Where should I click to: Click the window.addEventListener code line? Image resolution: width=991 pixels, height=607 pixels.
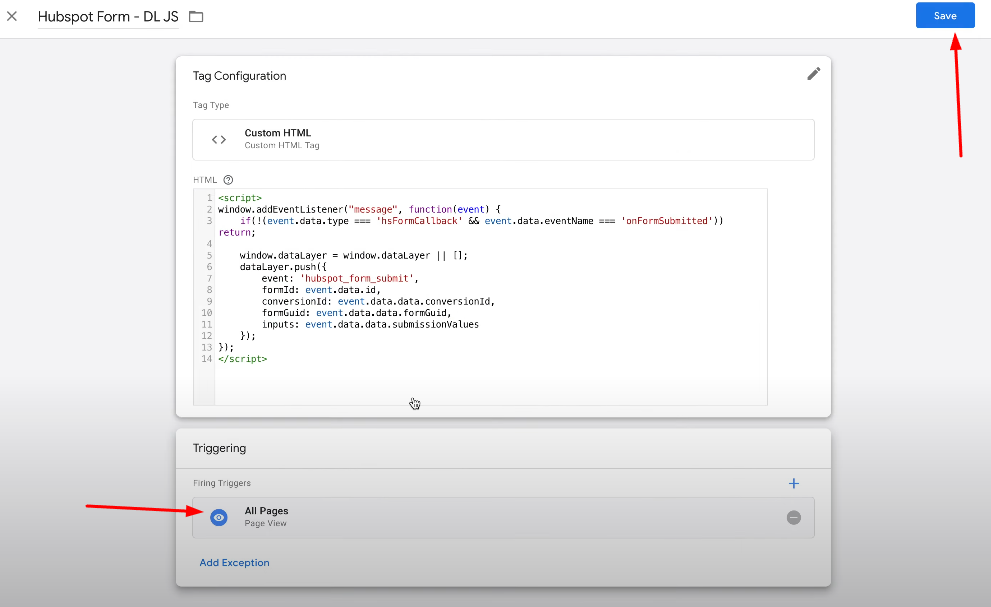[x=359, y=209]
